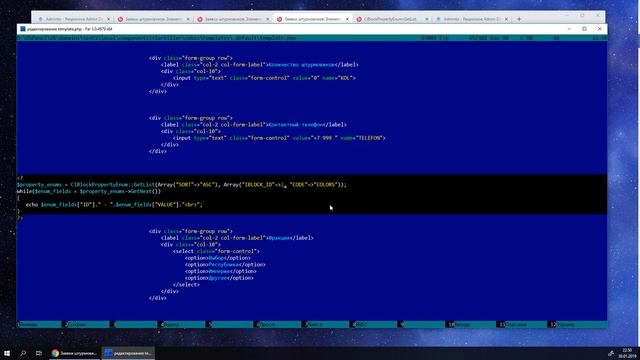Close the active Заявки штурмовиков tab
This screenshot has width=640, height=360.
(347, 19)
